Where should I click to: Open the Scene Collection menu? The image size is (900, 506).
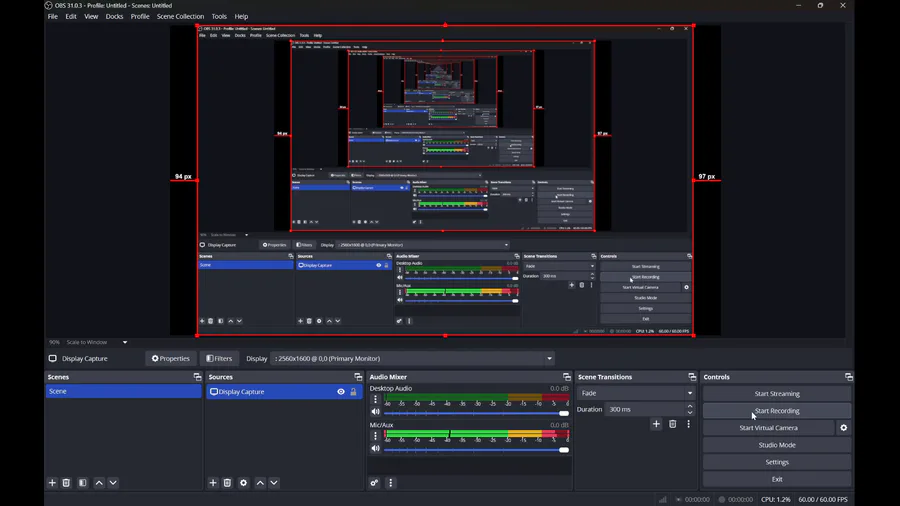point(180,17)
